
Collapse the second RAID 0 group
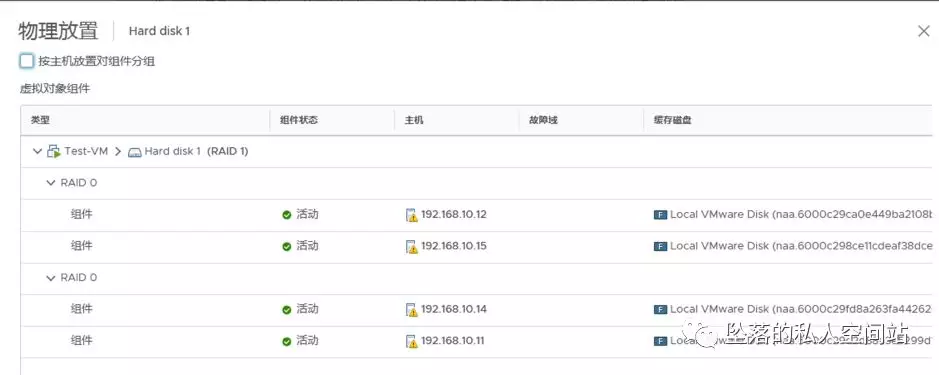tap(50, 277)
